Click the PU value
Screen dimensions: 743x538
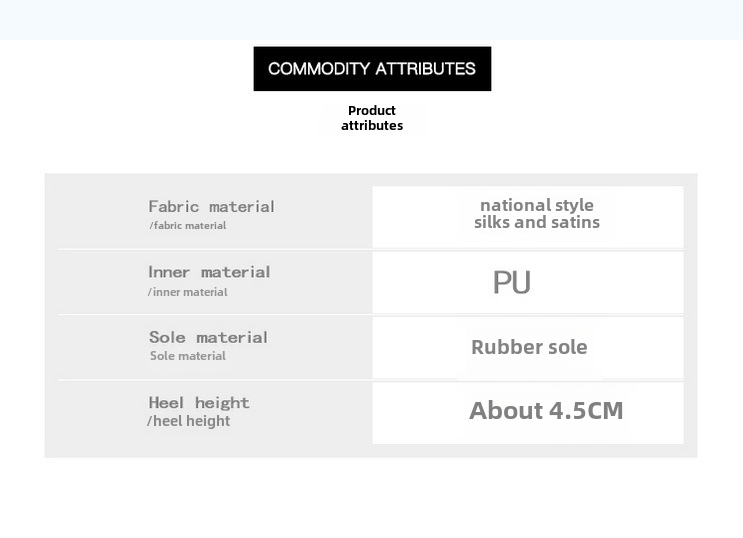[511, 283]
